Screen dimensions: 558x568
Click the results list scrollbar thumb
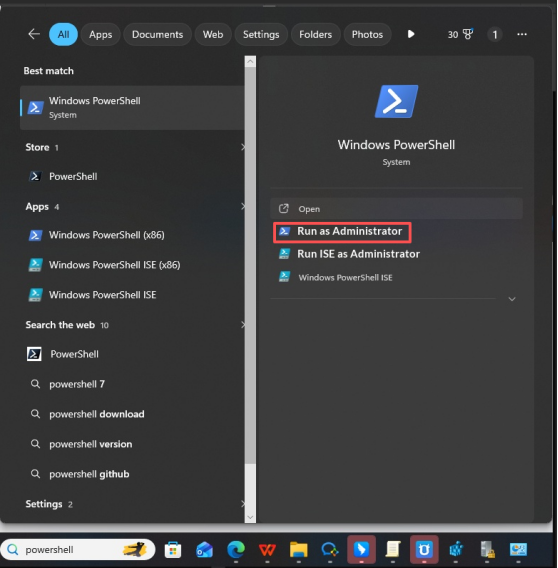click(x=250, y=265)
